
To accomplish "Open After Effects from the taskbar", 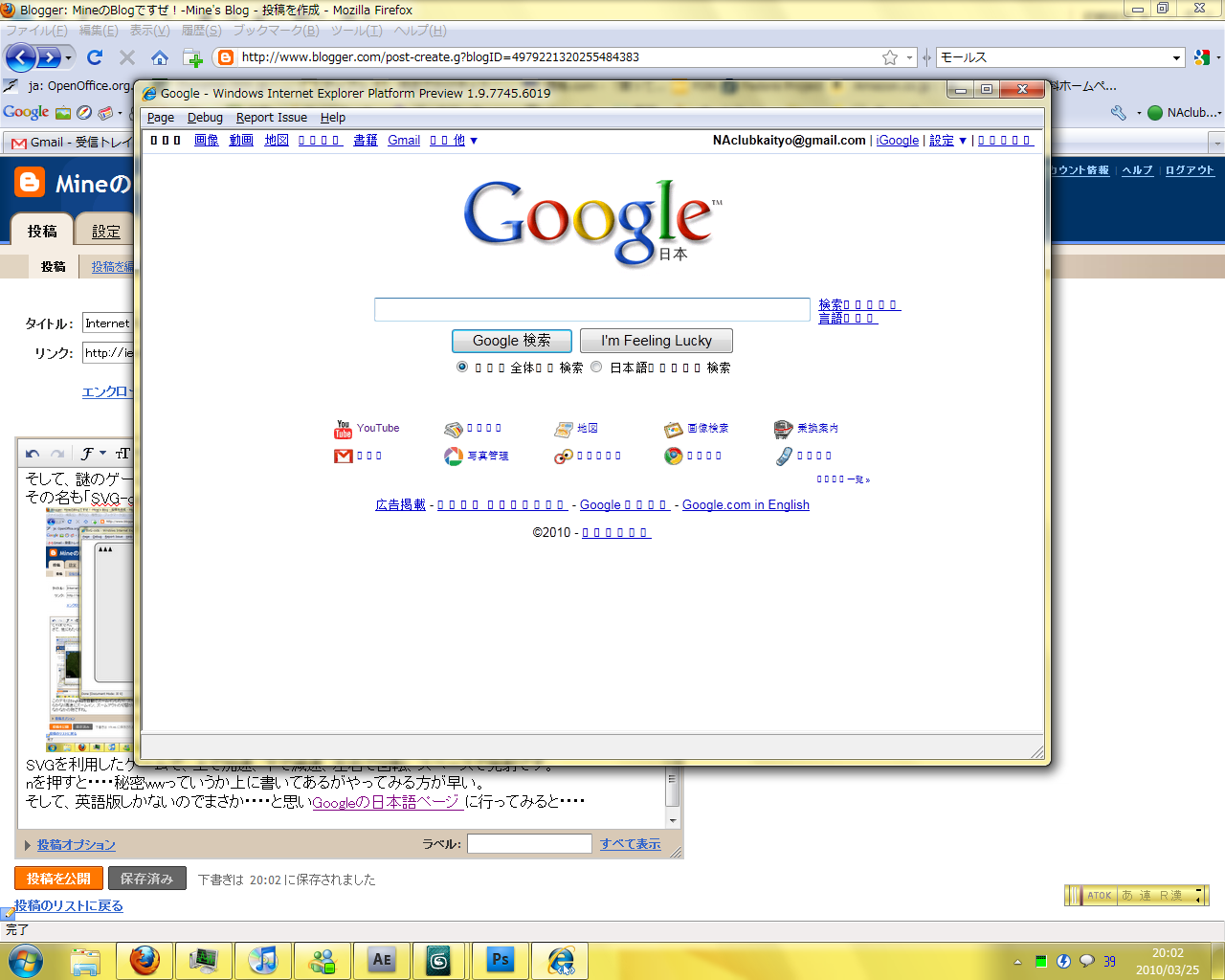I will pyautogui.click(x=382, y=960).
